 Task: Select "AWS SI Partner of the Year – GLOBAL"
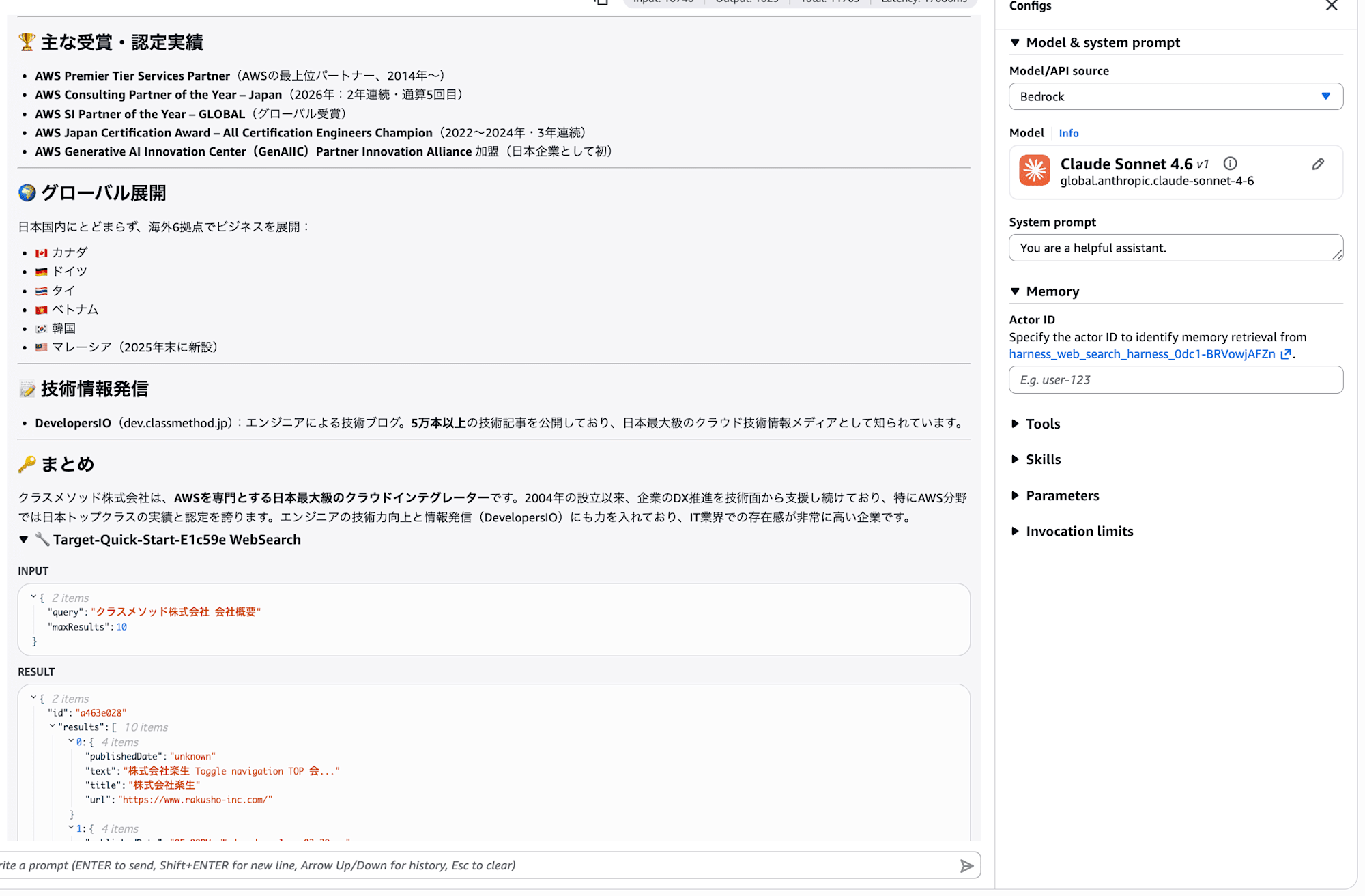coord(140,114)
